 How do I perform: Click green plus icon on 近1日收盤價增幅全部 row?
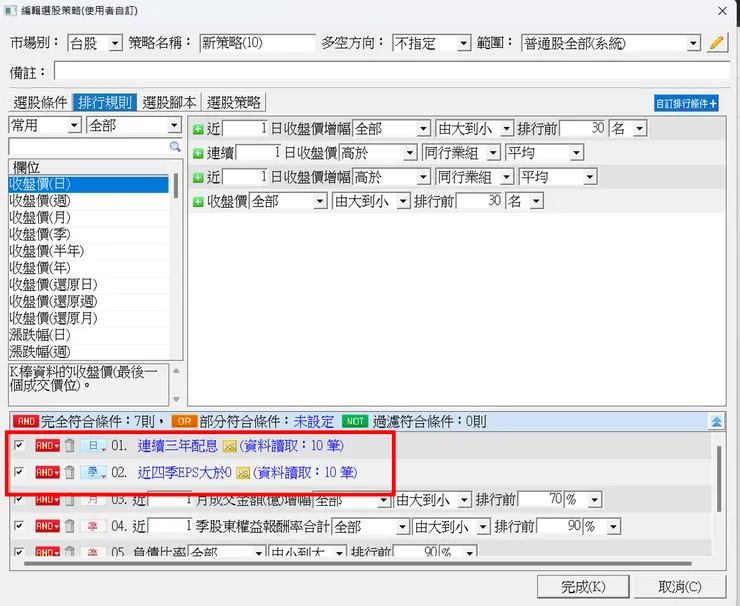[198, 129]
